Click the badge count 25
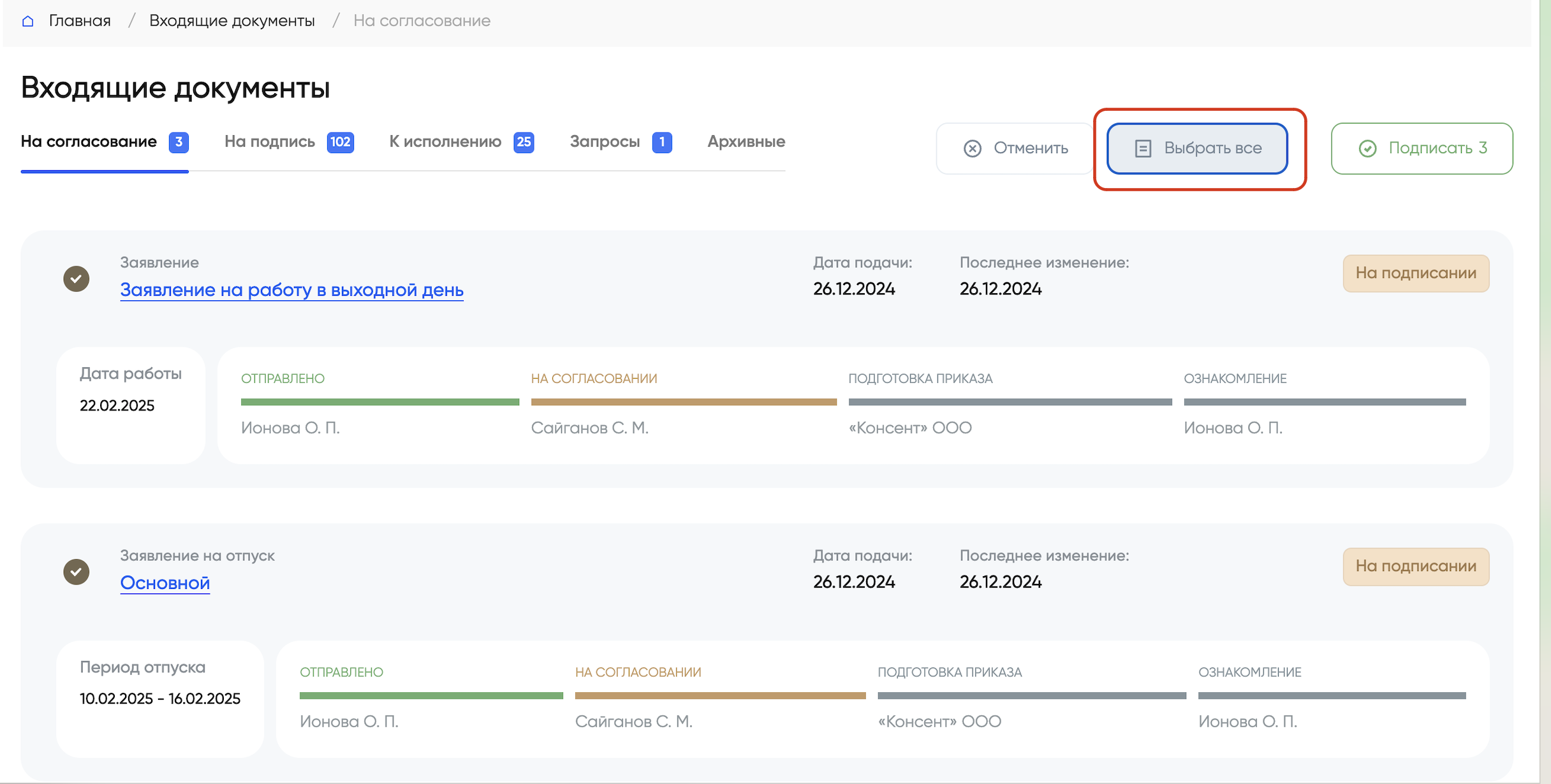The image size is (1551, 784). pos(524,142)
